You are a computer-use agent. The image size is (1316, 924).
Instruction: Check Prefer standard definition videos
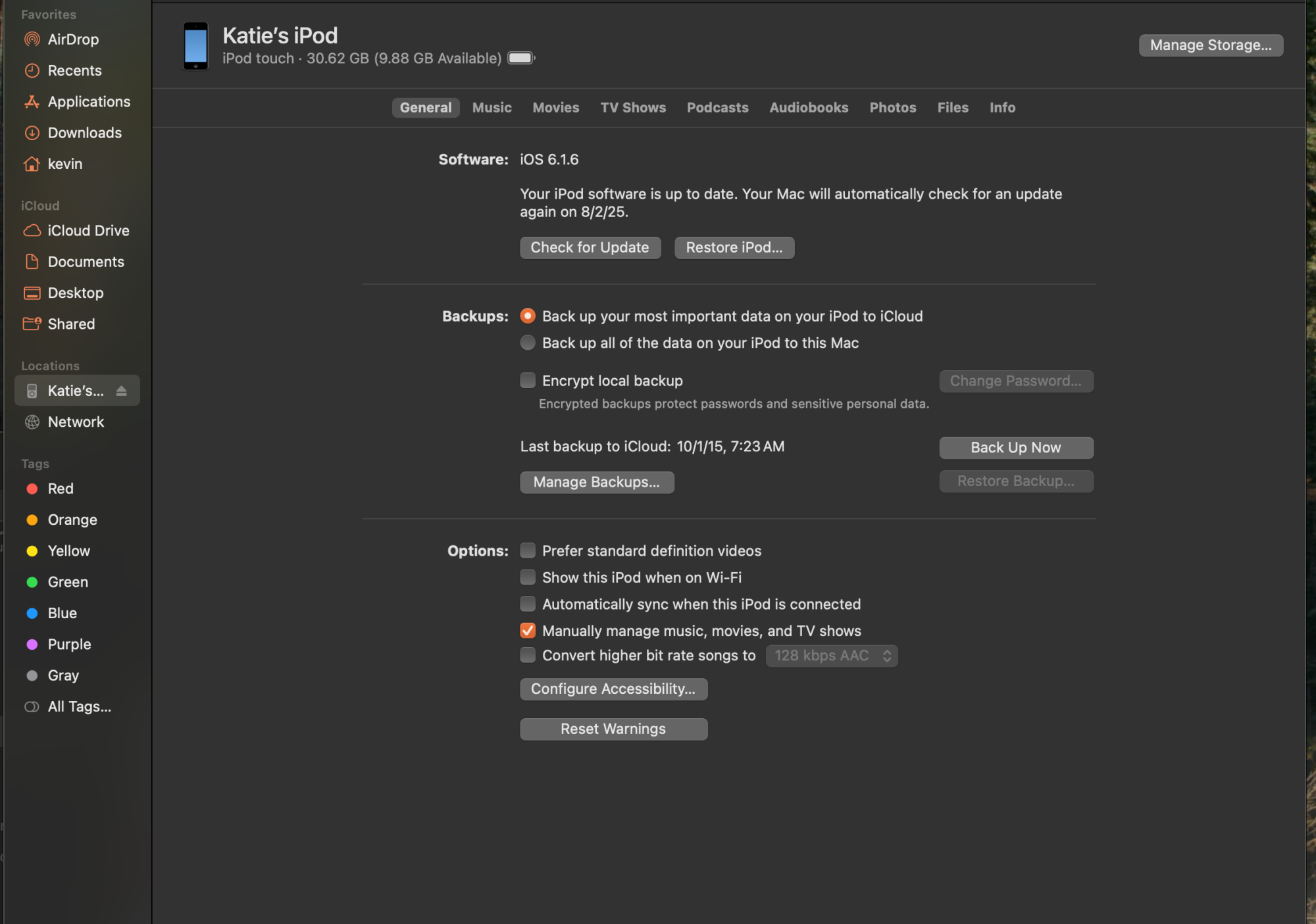tap(528, 550)
